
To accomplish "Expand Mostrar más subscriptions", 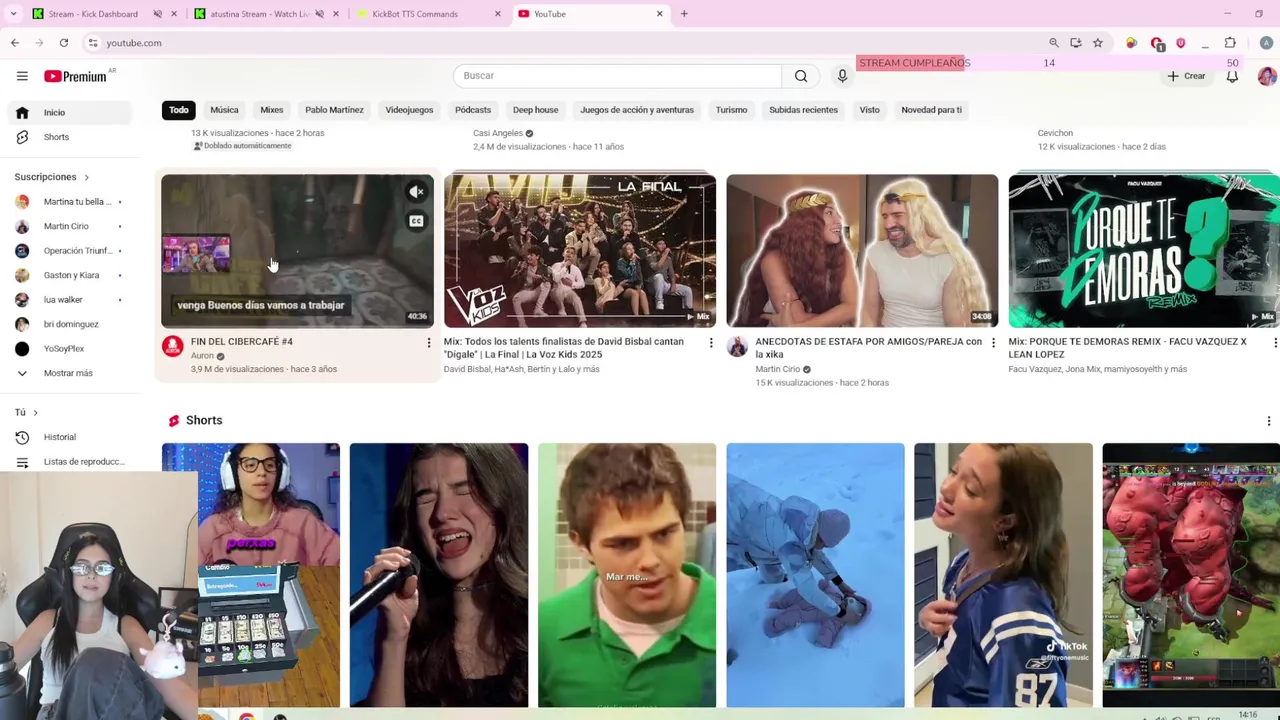I will [68, 373].
